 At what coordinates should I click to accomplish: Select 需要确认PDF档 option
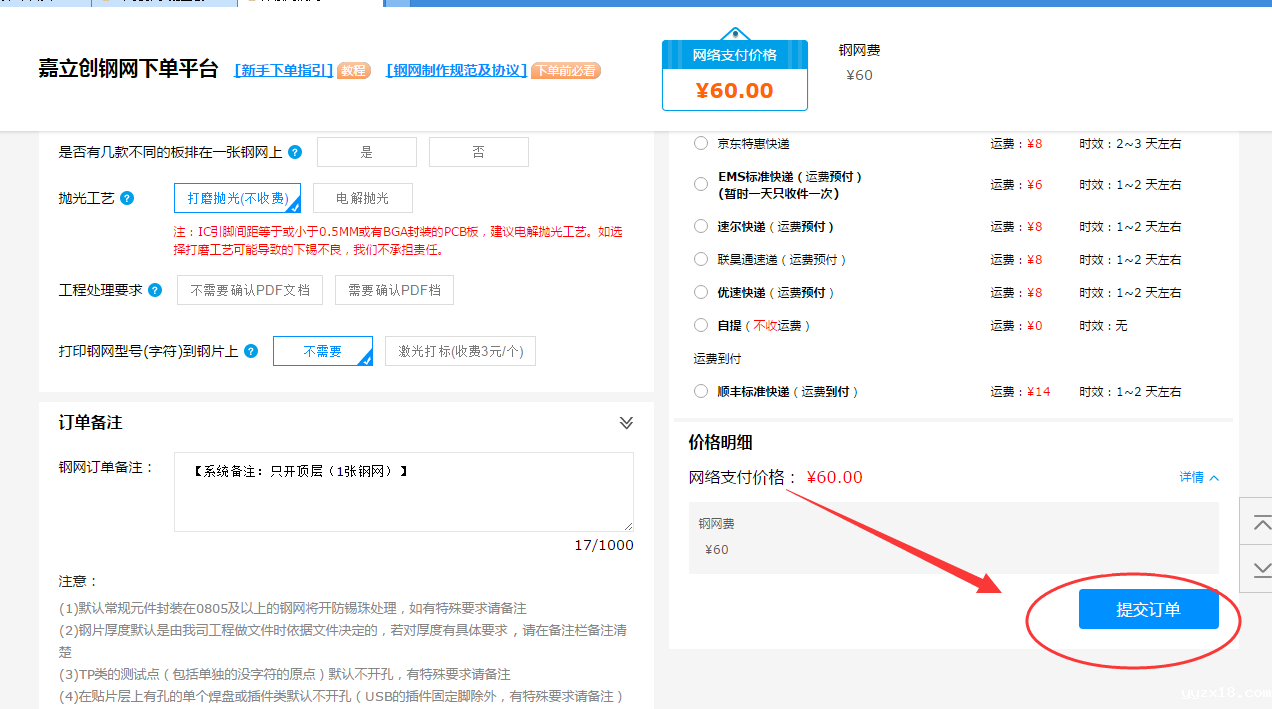[x=394, y=290]
